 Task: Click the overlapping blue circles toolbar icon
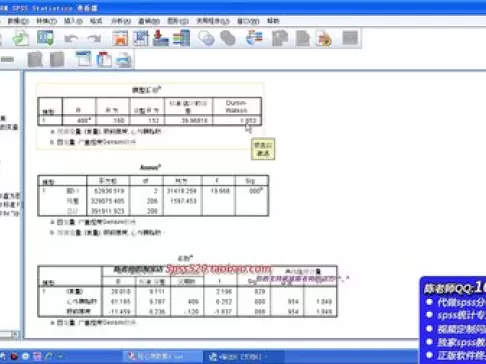(206, 38)
